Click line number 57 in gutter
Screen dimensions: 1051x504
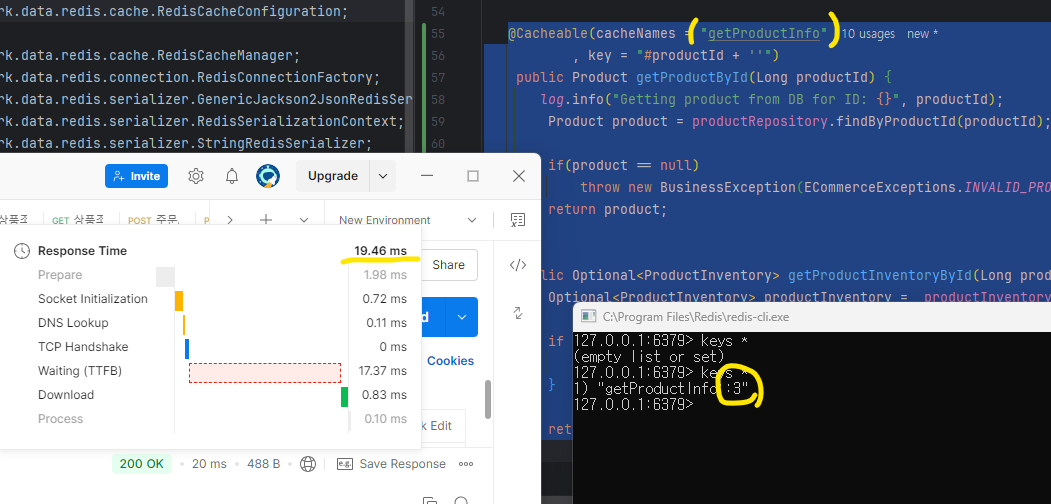point(438,78)
